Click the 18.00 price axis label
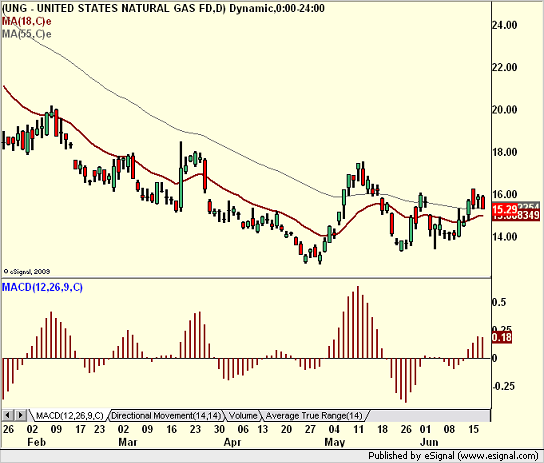 pyautogui.click(x=504, y=152)
